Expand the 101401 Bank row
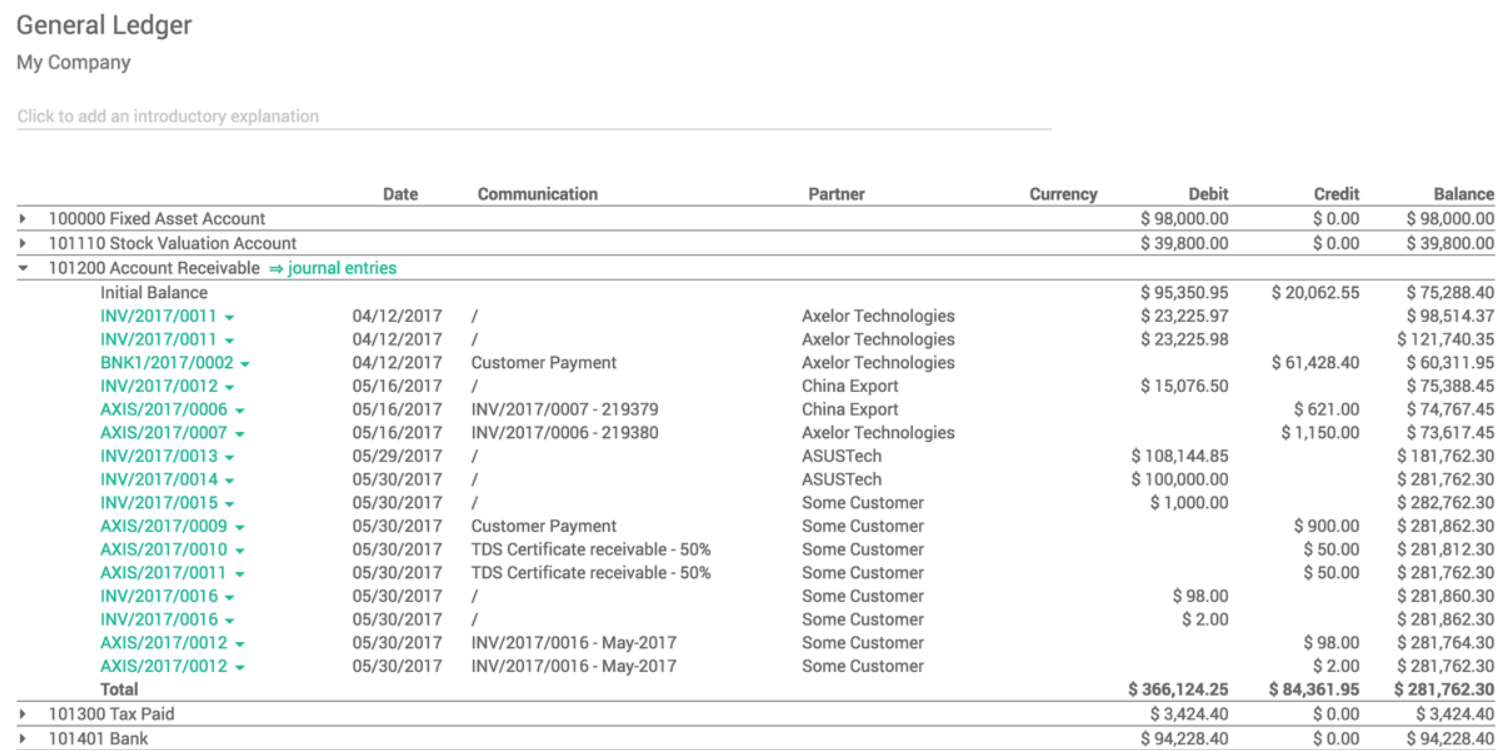Image resolution: width=1510 pixels, height=750 pixels. coord(23,738)
